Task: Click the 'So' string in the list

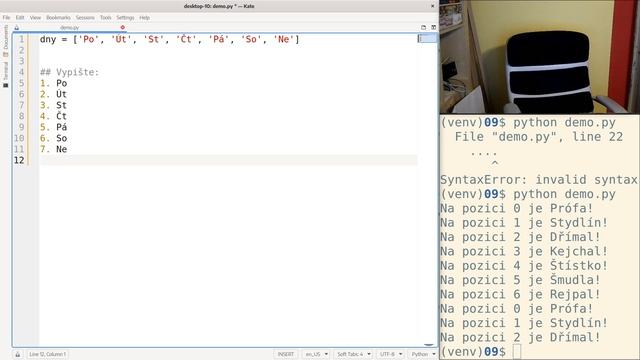Action: (251, 40)
